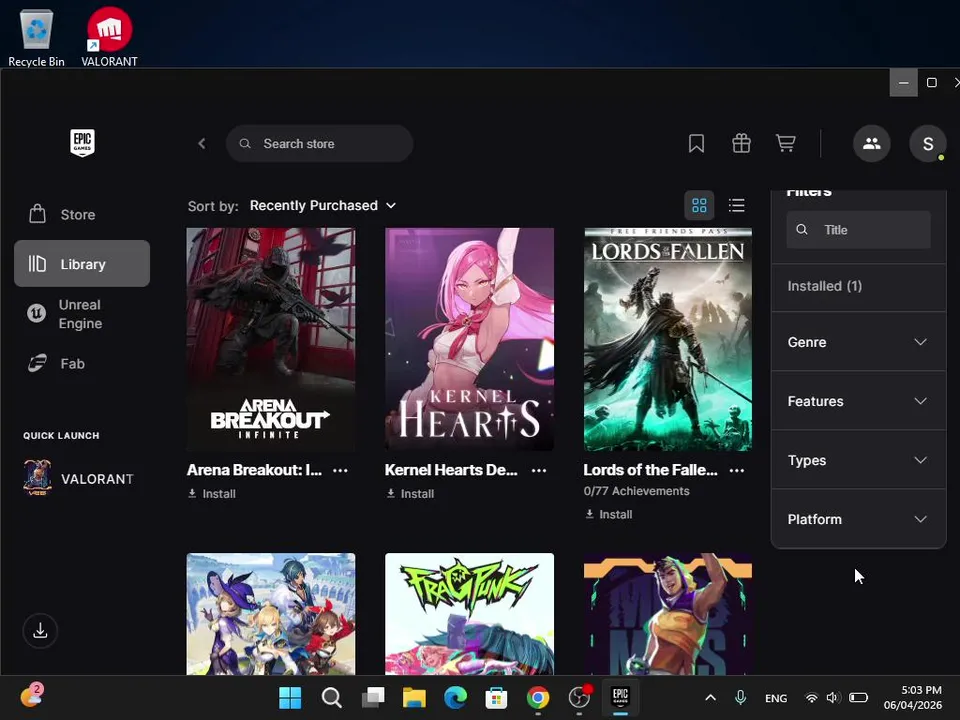Viewport: 960px width, 720px height.
Task: Open the battery tray icon
Action: click(858, 698)
